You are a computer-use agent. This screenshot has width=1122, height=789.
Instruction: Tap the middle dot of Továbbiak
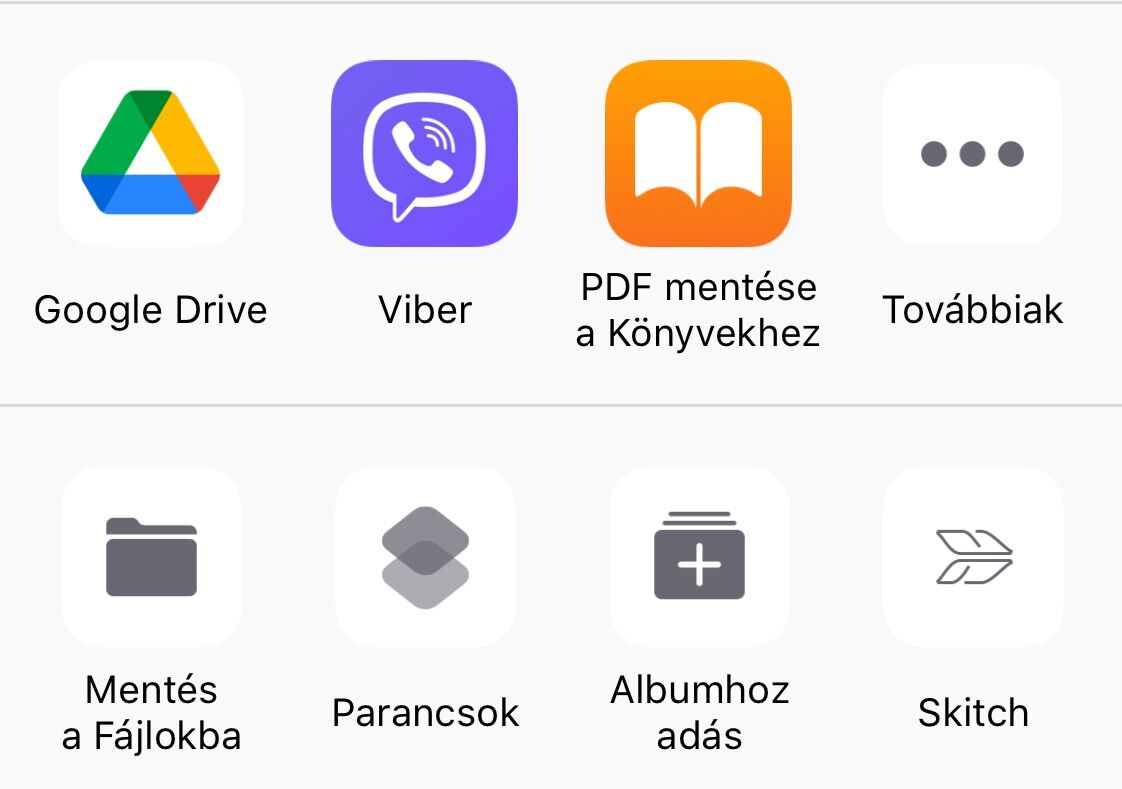972,154
